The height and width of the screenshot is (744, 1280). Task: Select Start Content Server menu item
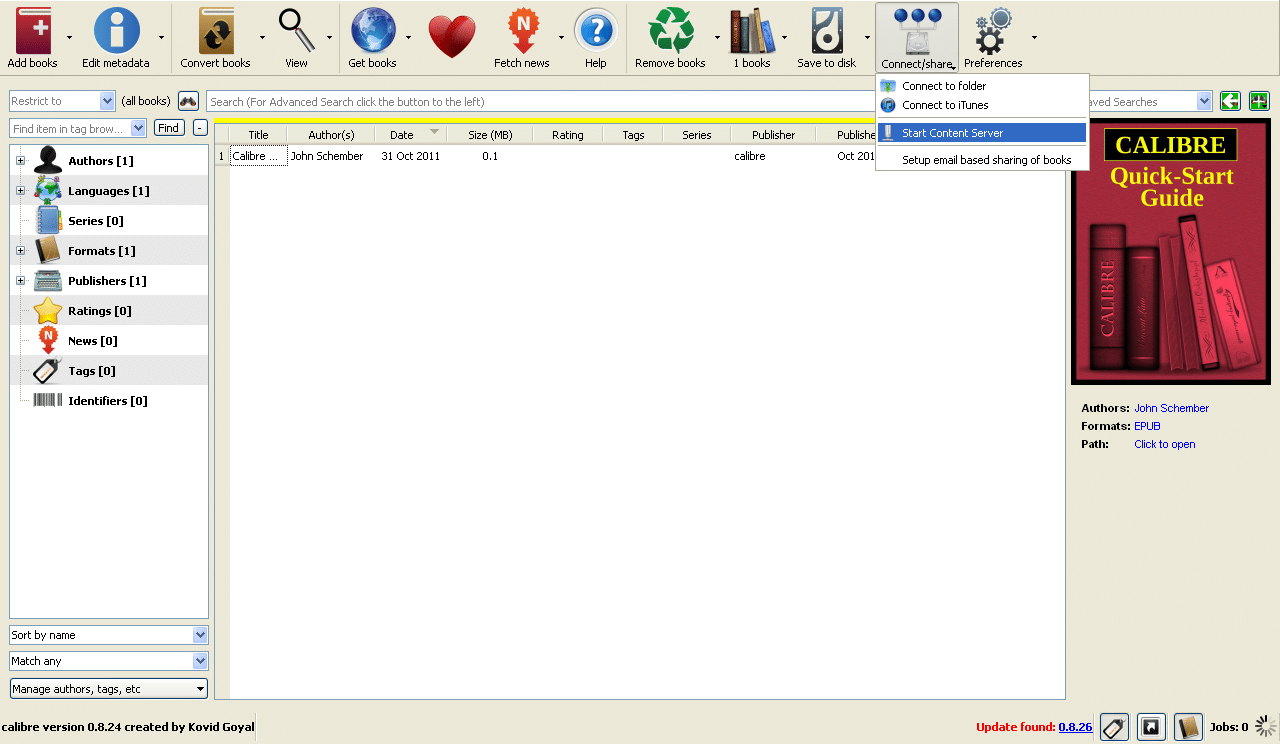(x=952, y=133)
